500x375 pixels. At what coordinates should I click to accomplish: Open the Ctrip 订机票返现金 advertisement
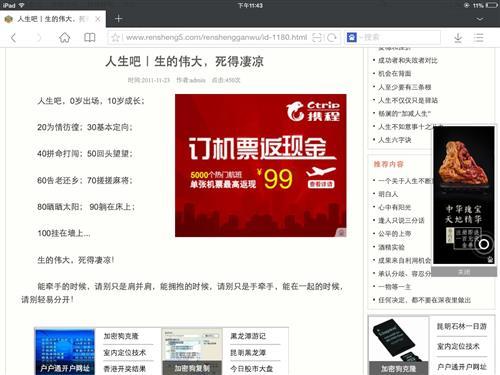tap(261, 166)
